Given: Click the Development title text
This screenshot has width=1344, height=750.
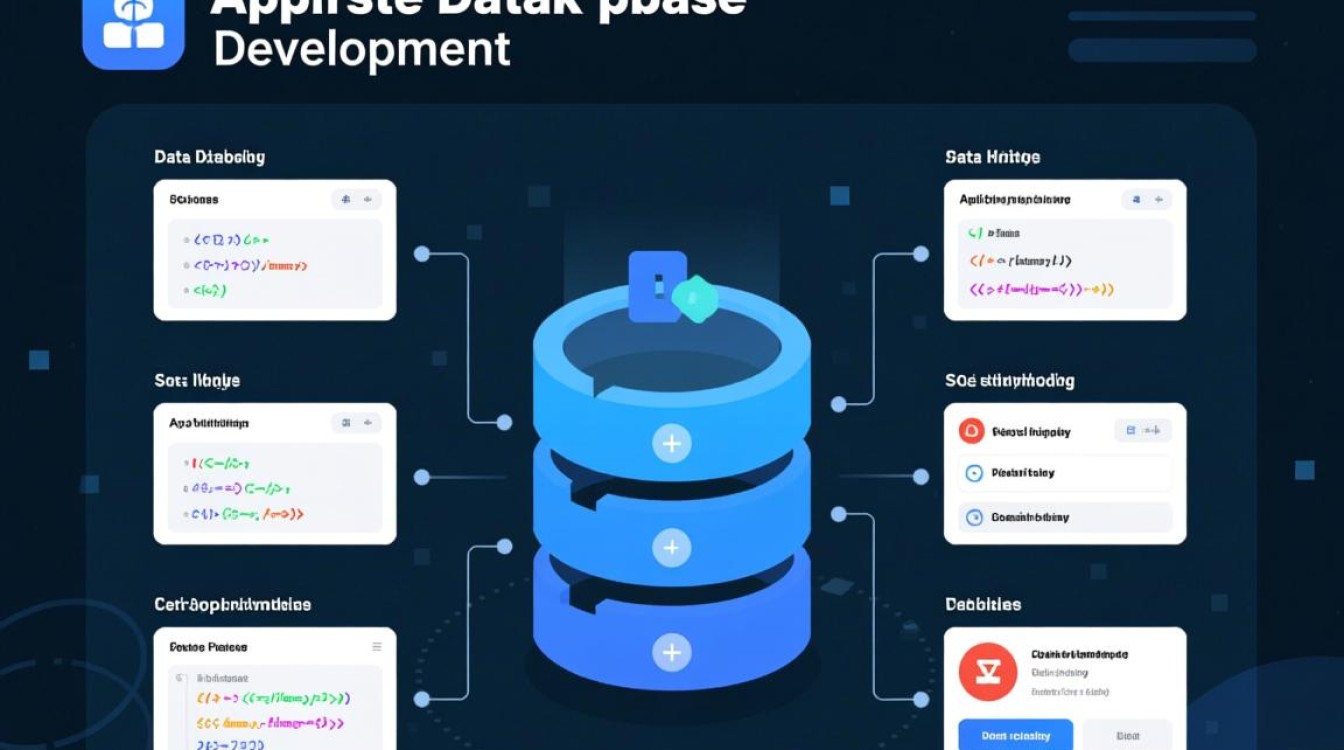Looking at the screenshot, I should pyautogui.click(x=362, y=48).
